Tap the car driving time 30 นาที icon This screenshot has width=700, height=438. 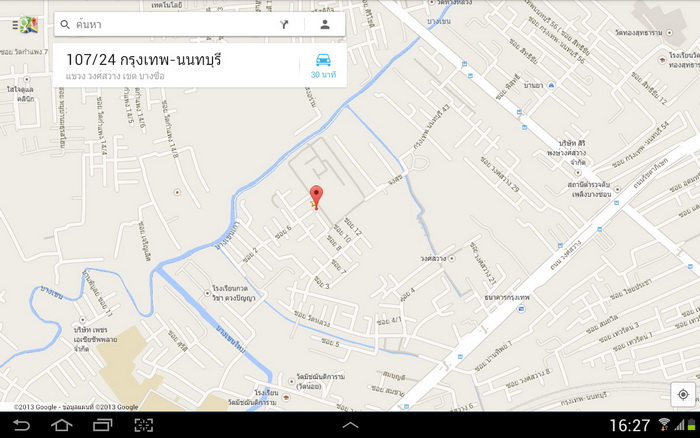pyautogui.click(x=323, y=65)
